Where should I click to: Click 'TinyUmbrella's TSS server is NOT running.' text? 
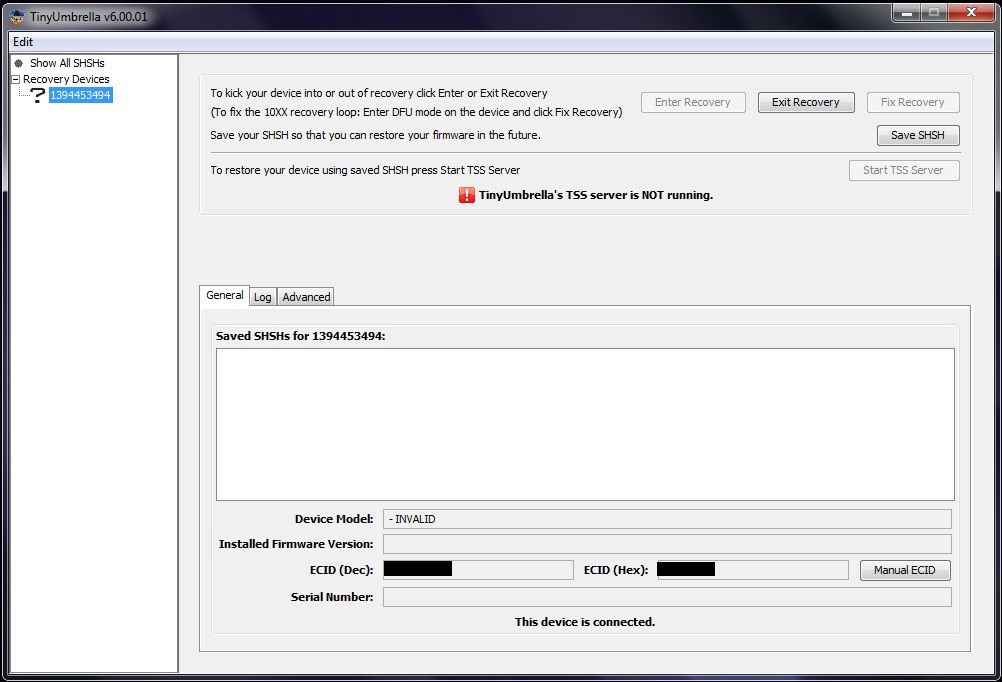click(x=596, y=195)
